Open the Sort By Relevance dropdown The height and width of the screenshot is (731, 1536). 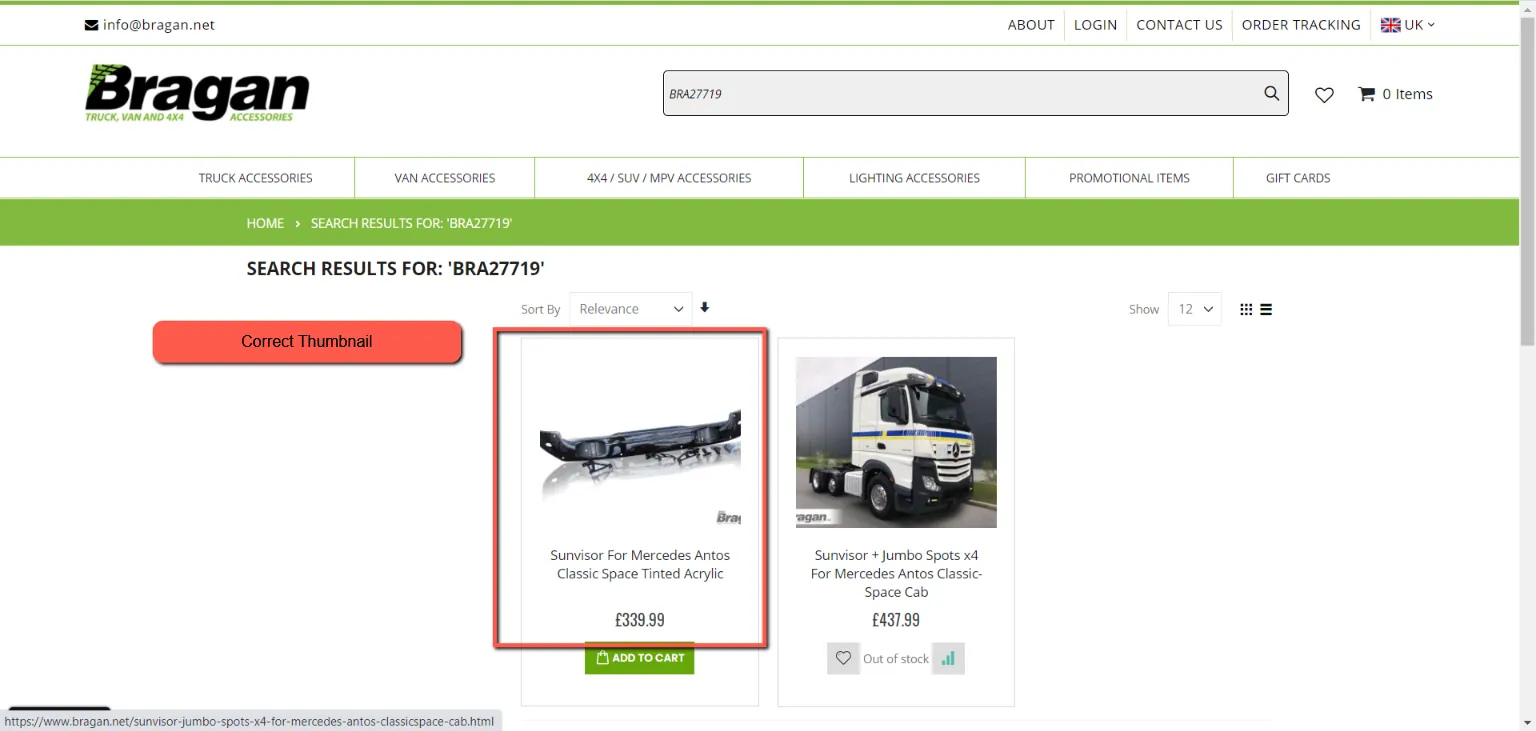pyautogui.click(x=630, y=309)
